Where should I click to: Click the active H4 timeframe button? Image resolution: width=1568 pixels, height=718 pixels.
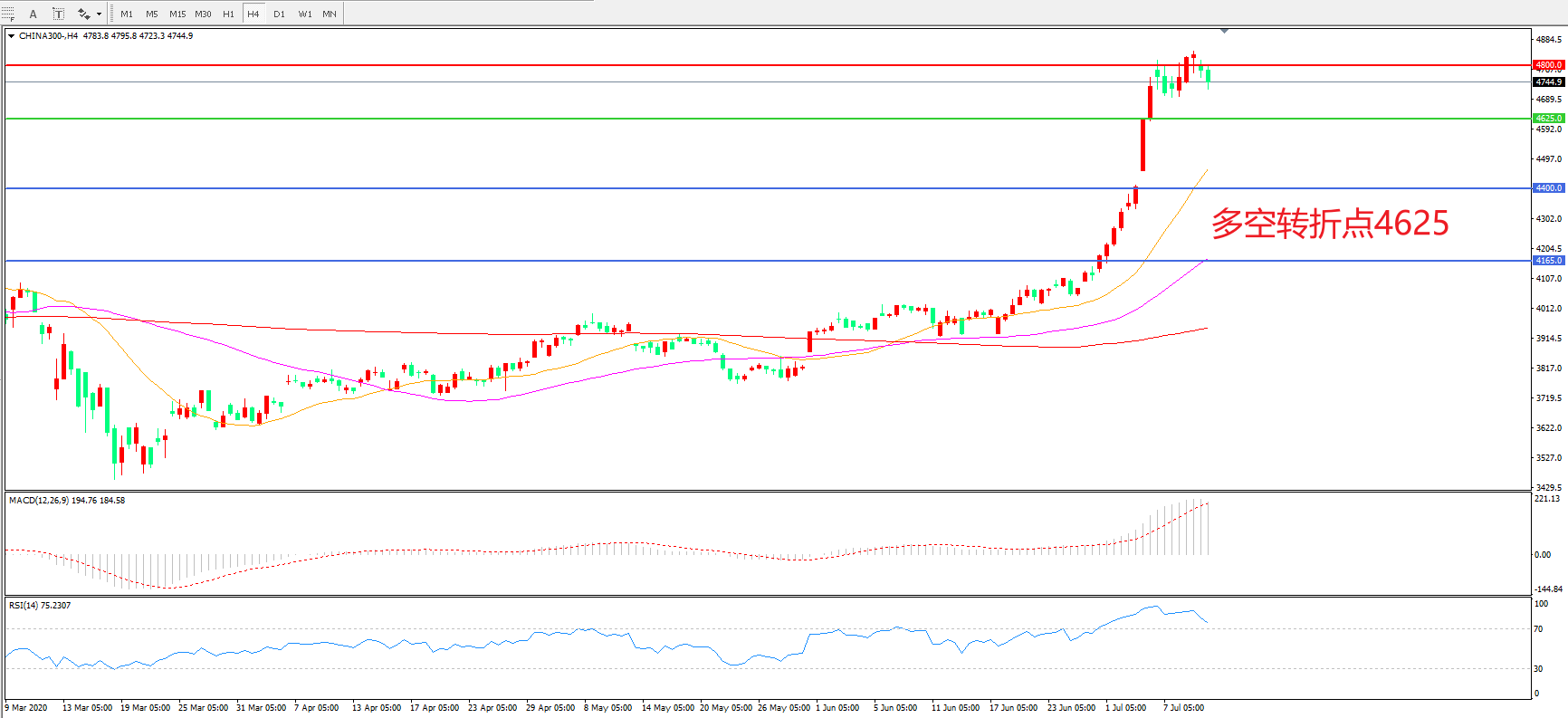[x=253, y=14]
